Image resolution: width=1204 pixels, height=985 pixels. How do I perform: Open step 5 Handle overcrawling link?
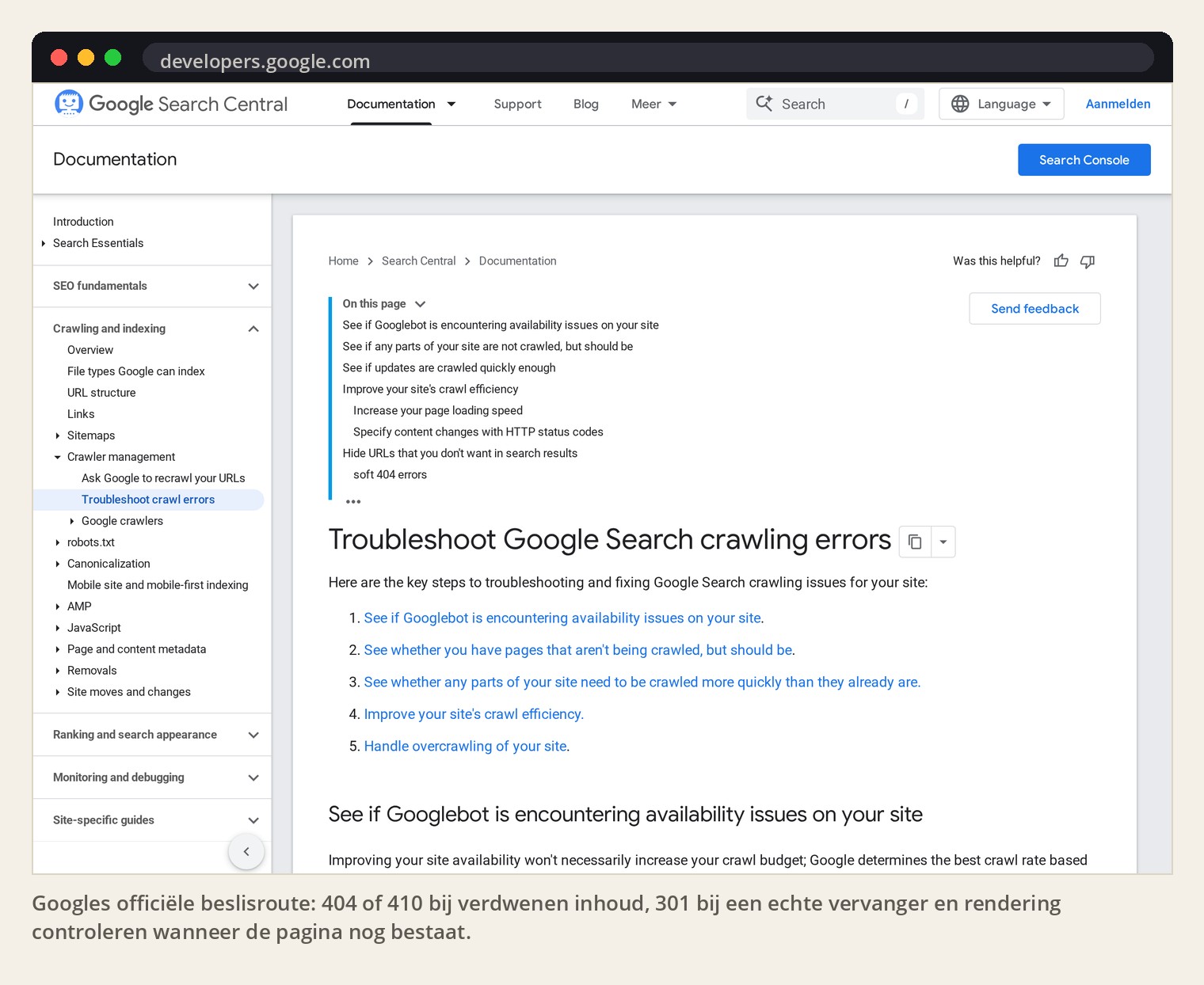pyautogui.click(x=466, y=747)
